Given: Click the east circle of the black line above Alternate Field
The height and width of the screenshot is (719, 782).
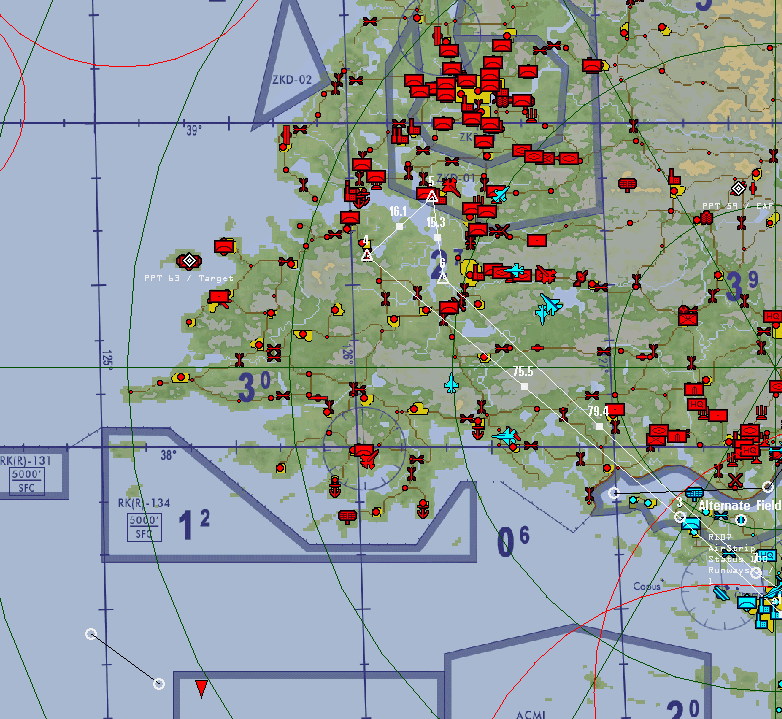Looking at the screenshot, I should (x=768, y=487).
